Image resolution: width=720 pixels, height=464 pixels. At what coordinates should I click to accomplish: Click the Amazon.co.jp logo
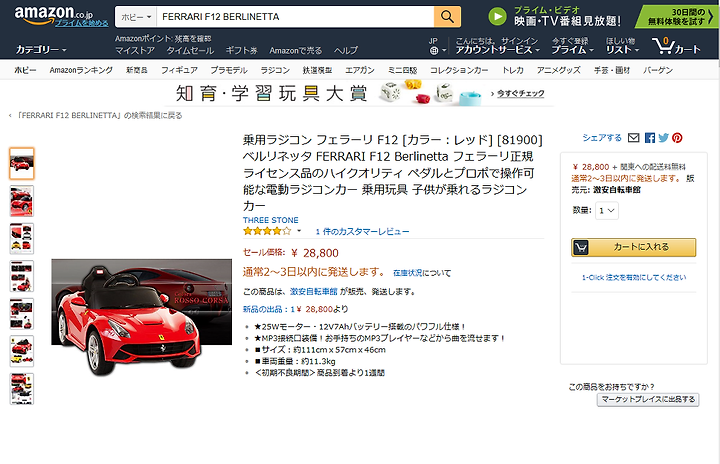[x=53, y=14]
